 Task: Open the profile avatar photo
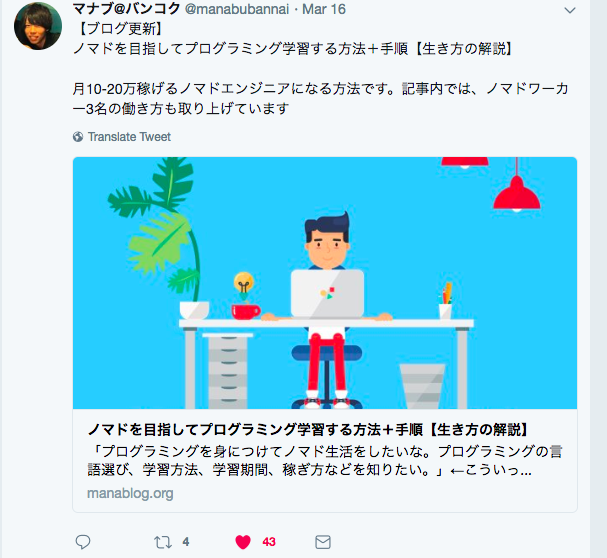[38, 26]
